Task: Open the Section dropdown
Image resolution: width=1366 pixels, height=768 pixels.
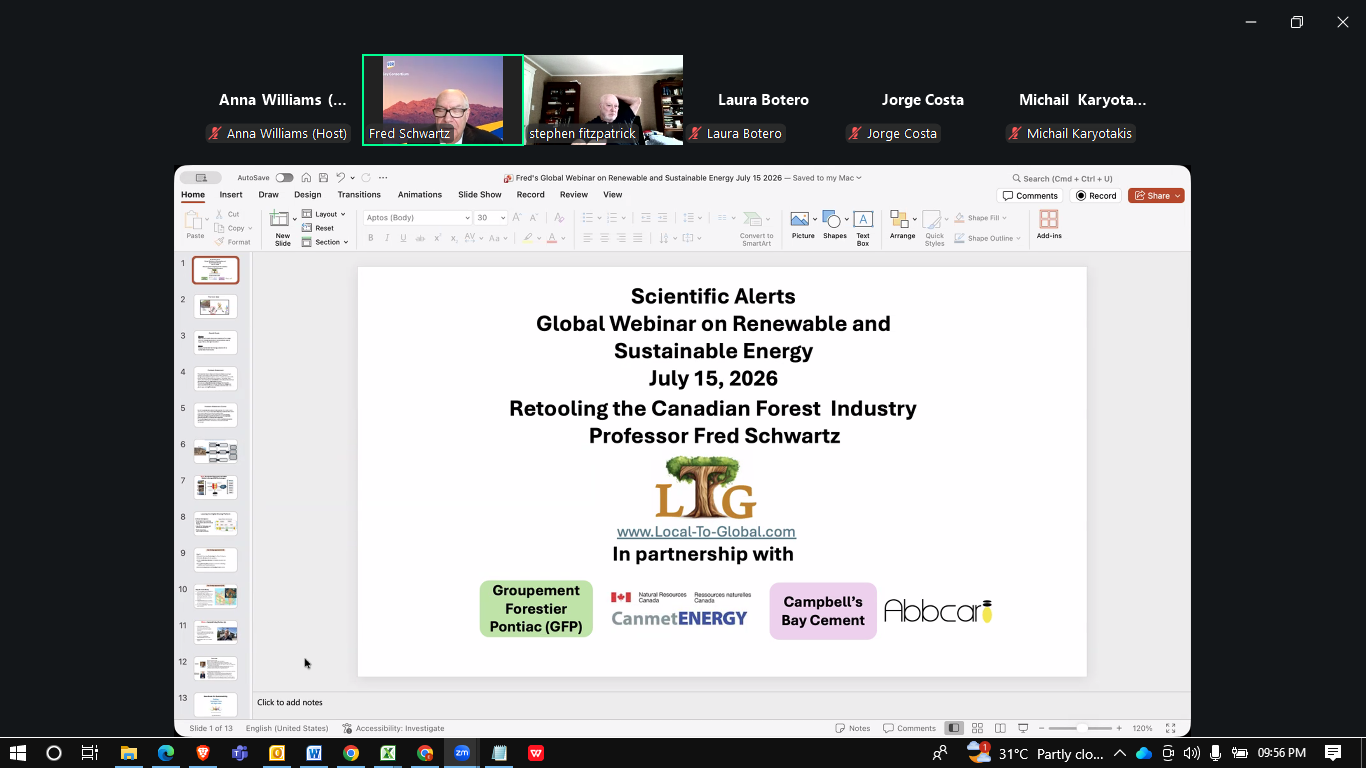Action: 325,242
